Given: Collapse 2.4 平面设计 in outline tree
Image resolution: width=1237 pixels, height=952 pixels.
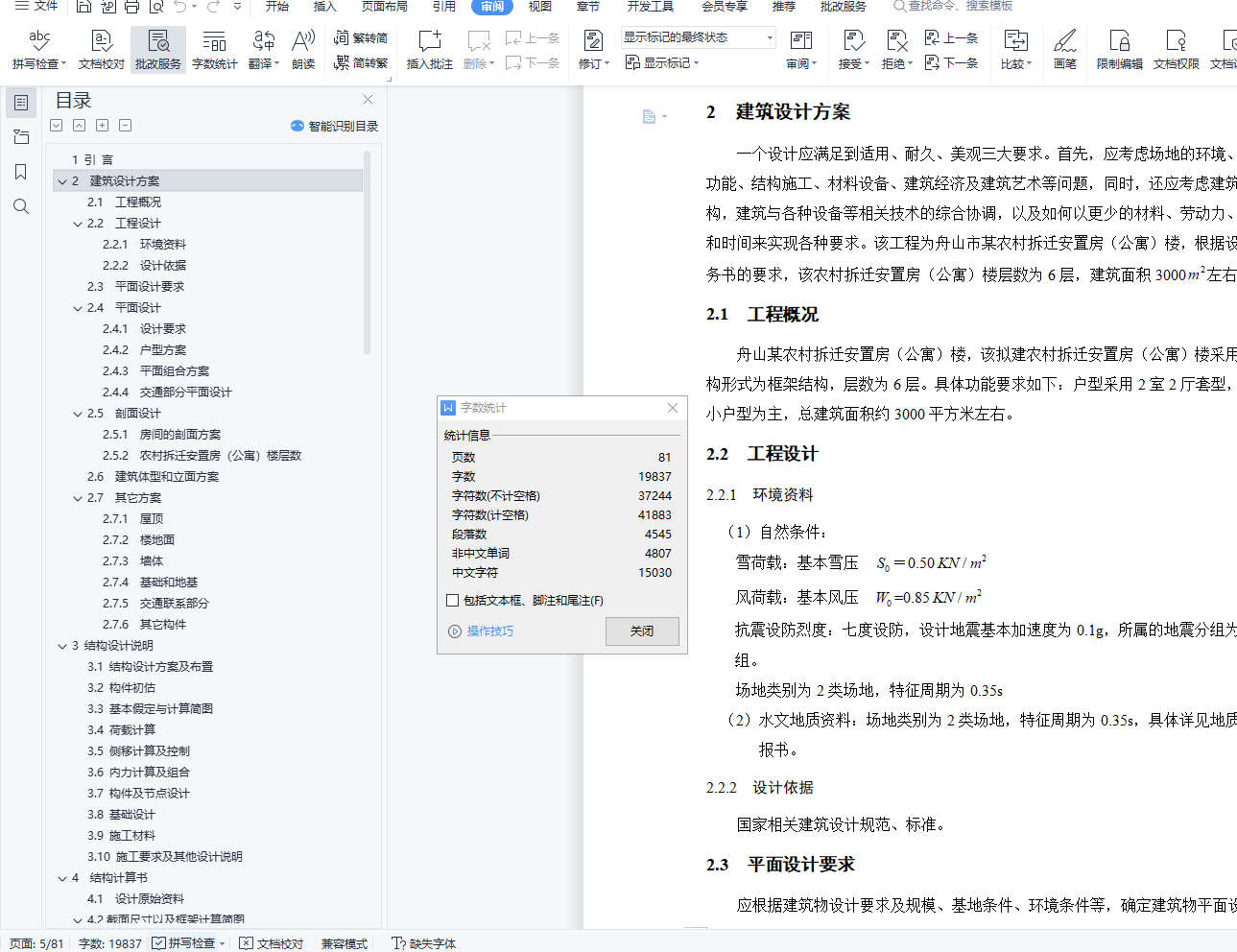Looking at the screenshot, I should click(79, 308).
